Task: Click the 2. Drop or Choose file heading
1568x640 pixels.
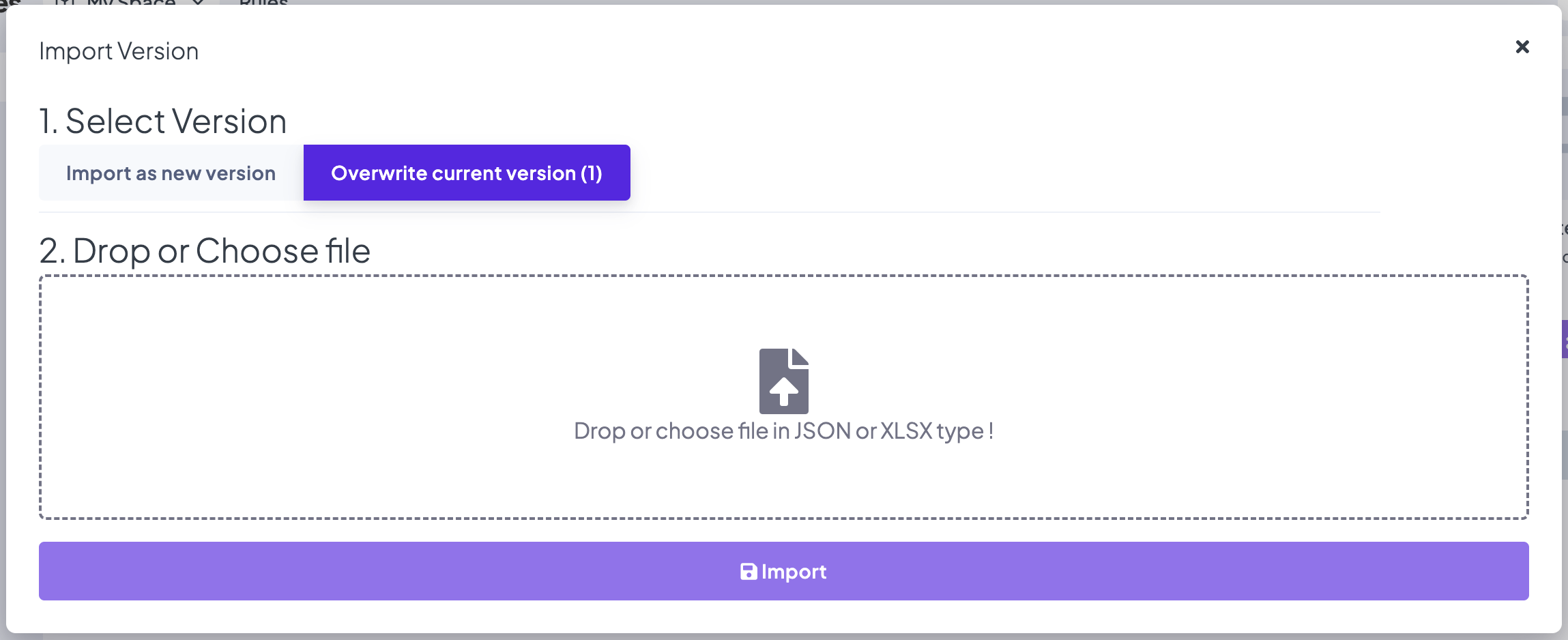Action: point(205,250)
